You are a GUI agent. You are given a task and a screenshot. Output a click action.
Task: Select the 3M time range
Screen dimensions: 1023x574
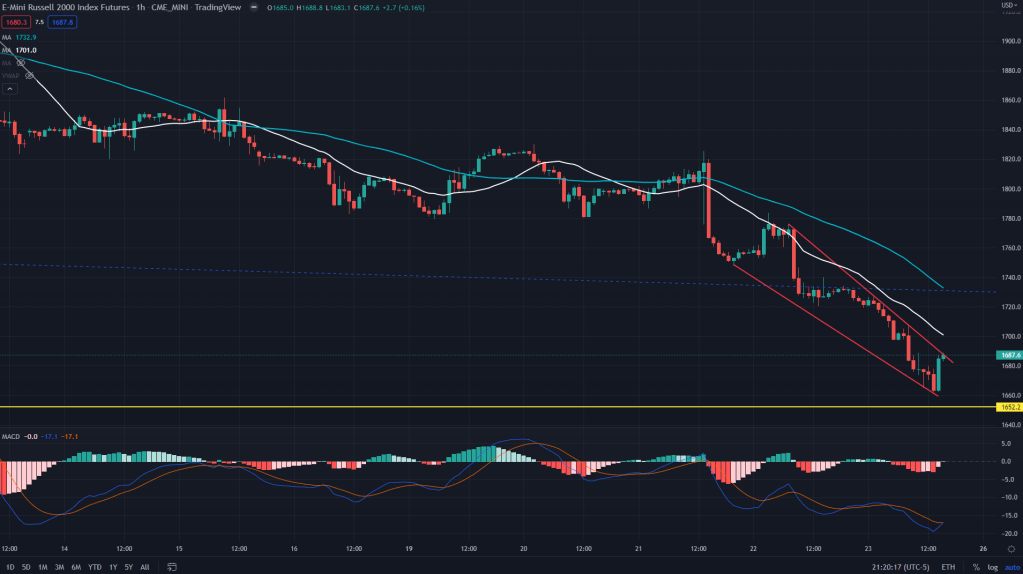(59, 566)
